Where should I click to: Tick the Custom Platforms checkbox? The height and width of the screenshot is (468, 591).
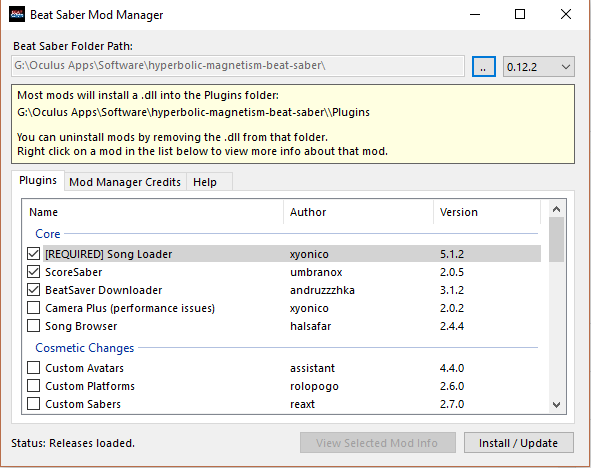pyautogui.click(x=34, y=386)
